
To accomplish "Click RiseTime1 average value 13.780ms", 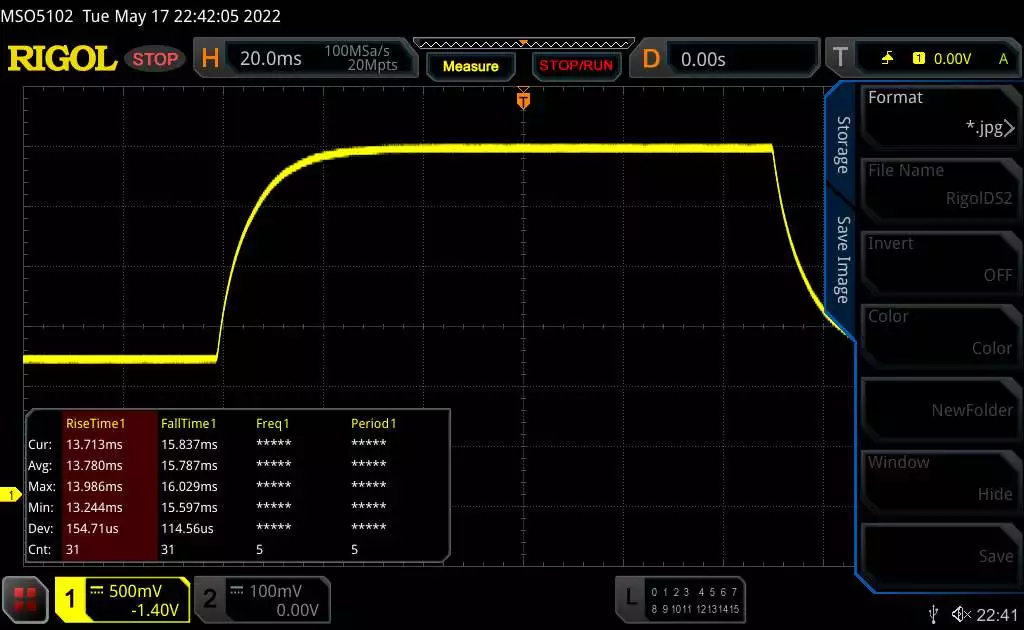I will [94, 465].
